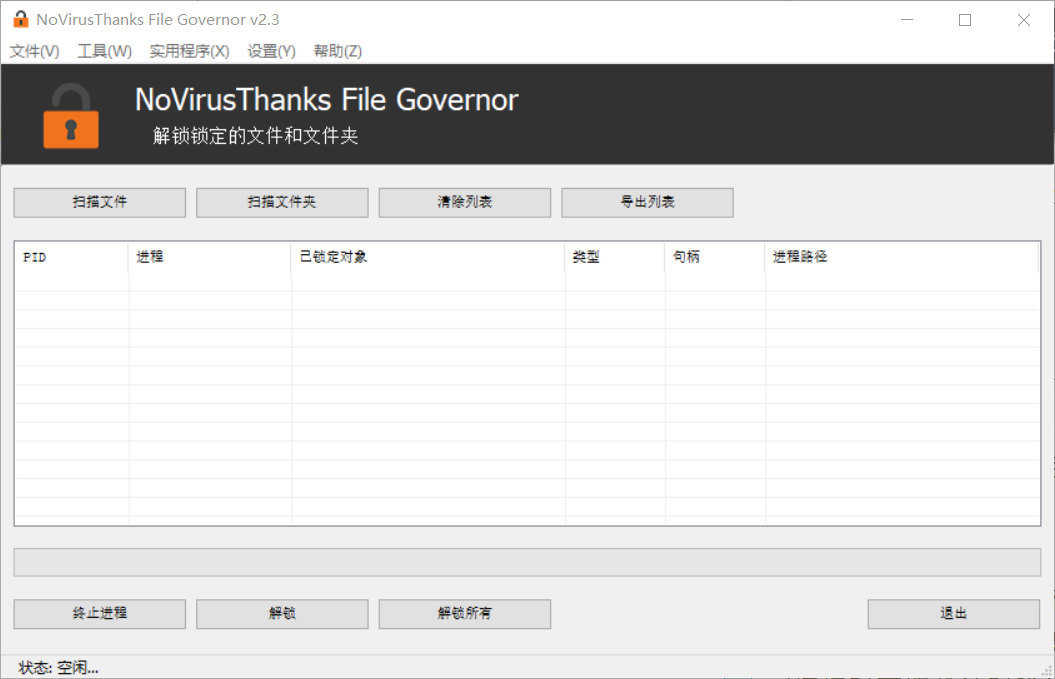
Task: Click the title bar padlock app icon
Action: 21,20
